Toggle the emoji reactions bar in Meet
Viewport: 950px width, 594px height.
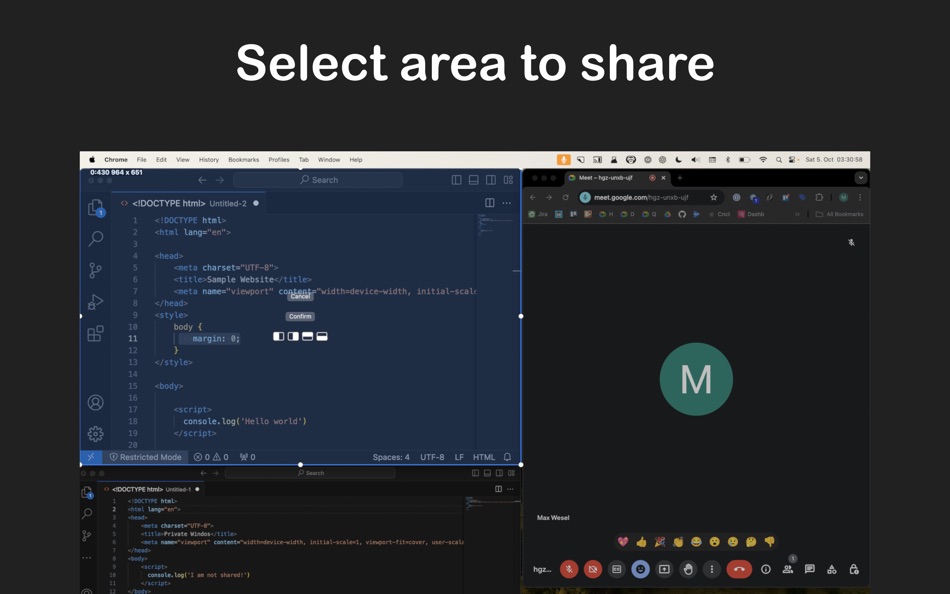640,569
